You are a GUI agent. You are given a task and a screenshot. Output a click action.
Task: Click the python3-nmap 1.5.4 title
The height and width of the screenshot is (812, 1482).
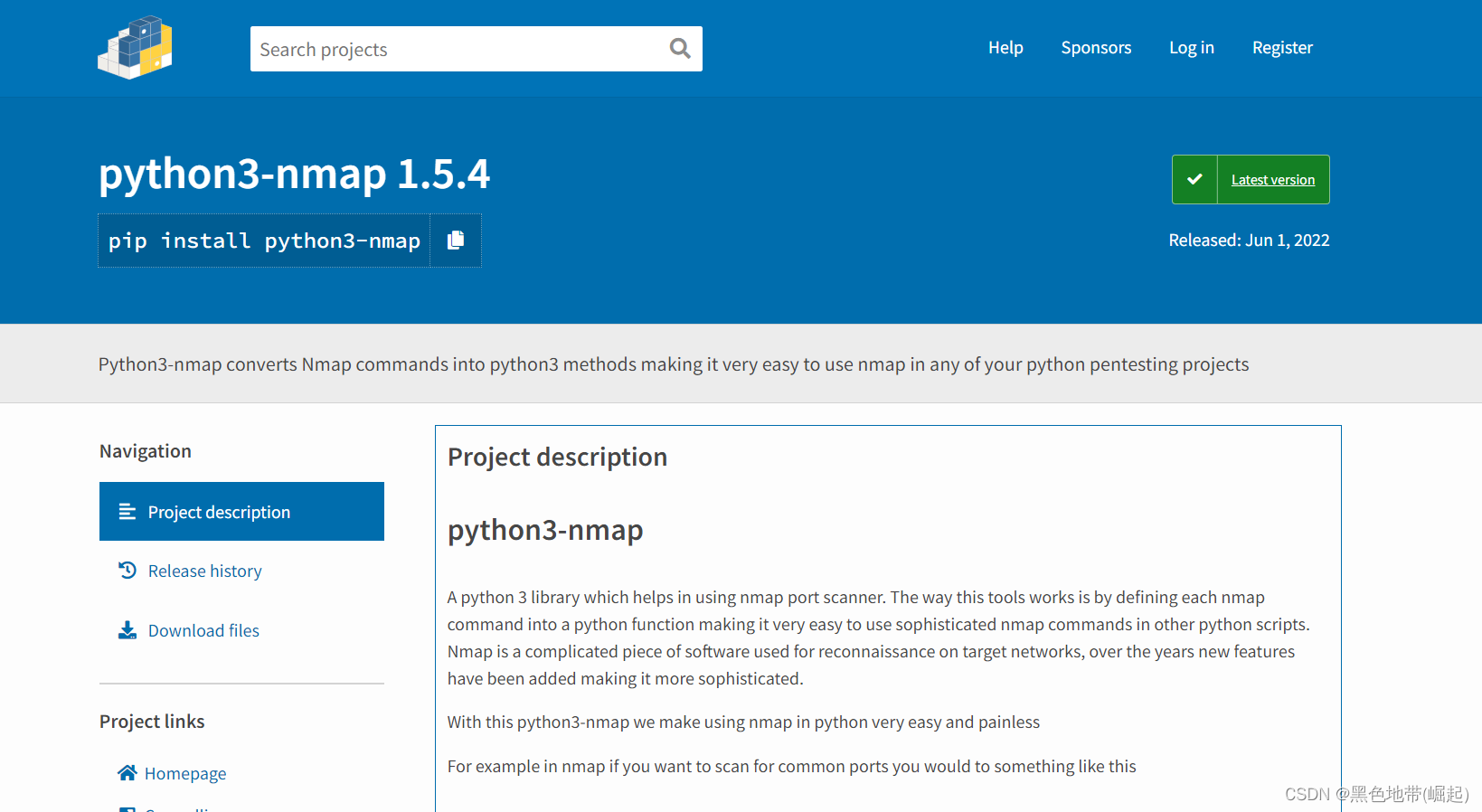tap(295, 174)
